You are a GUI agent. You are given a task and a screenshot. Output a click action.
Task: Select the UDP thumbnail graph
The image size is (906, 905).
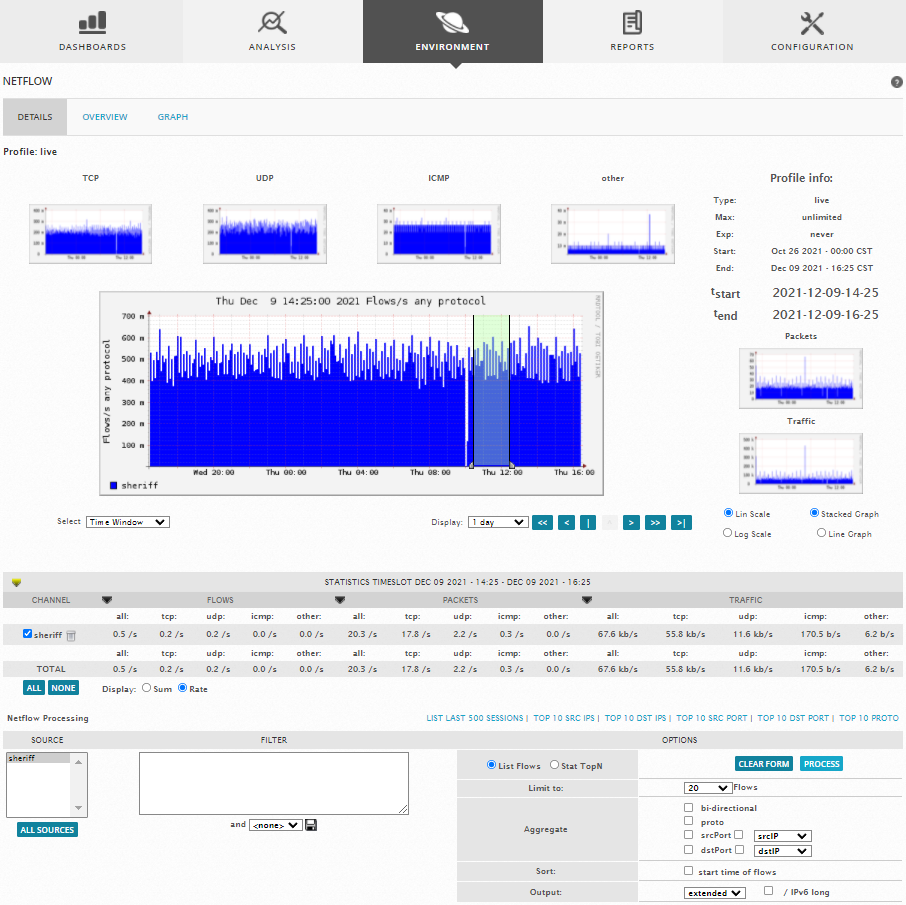pyautogui.click(x=265, y=233)
